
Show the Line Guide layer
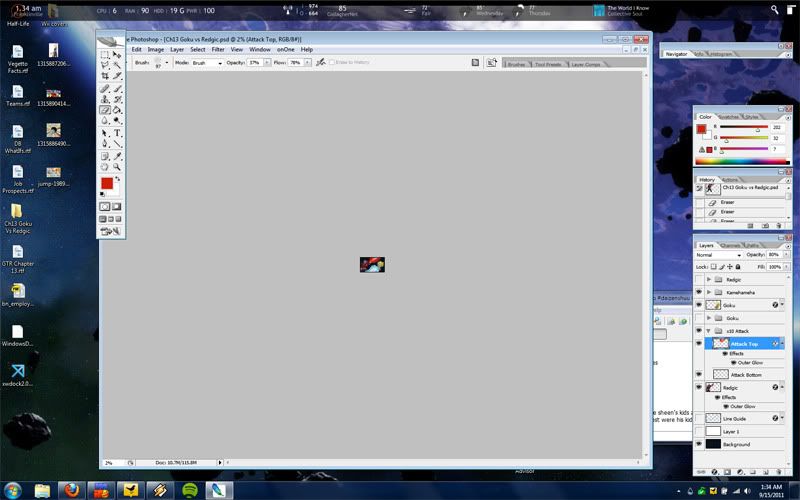coord(699,418)
